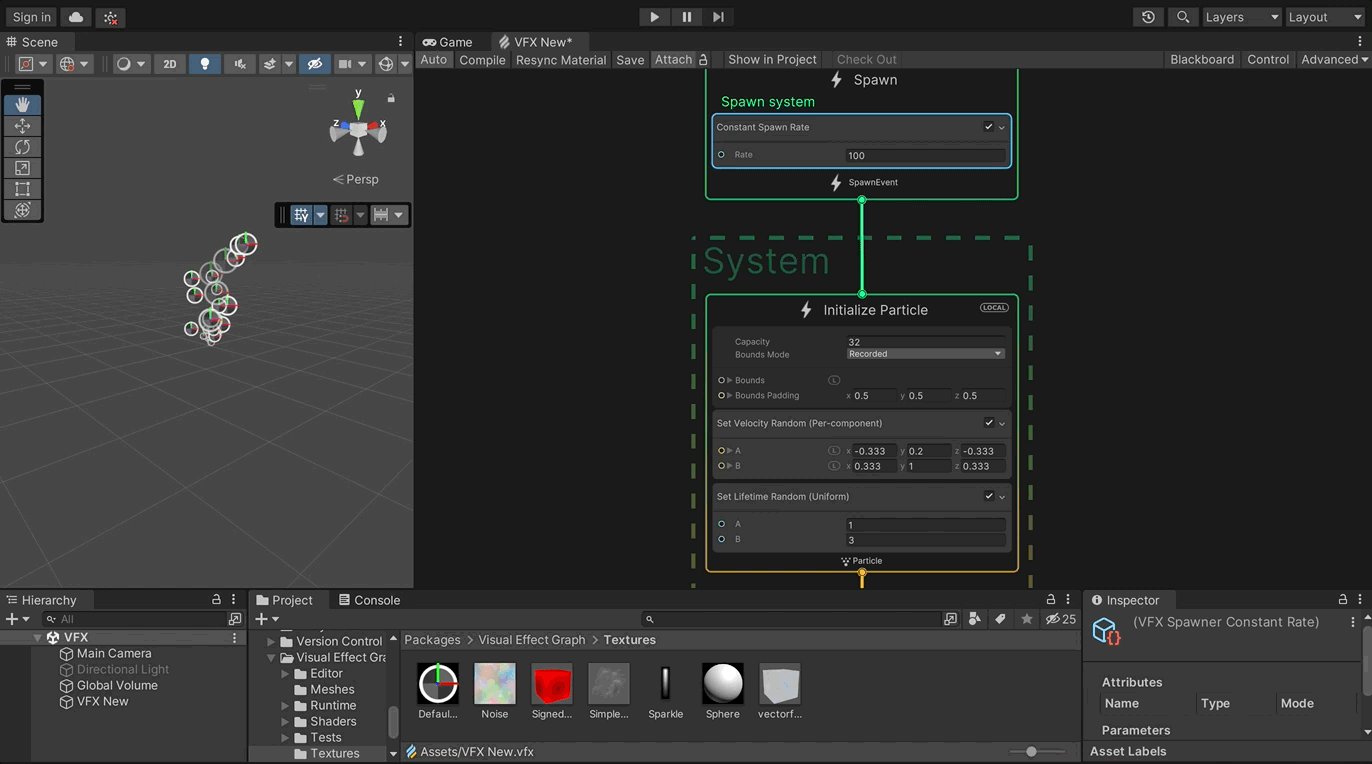Select the Scale tool

point(22,168)
